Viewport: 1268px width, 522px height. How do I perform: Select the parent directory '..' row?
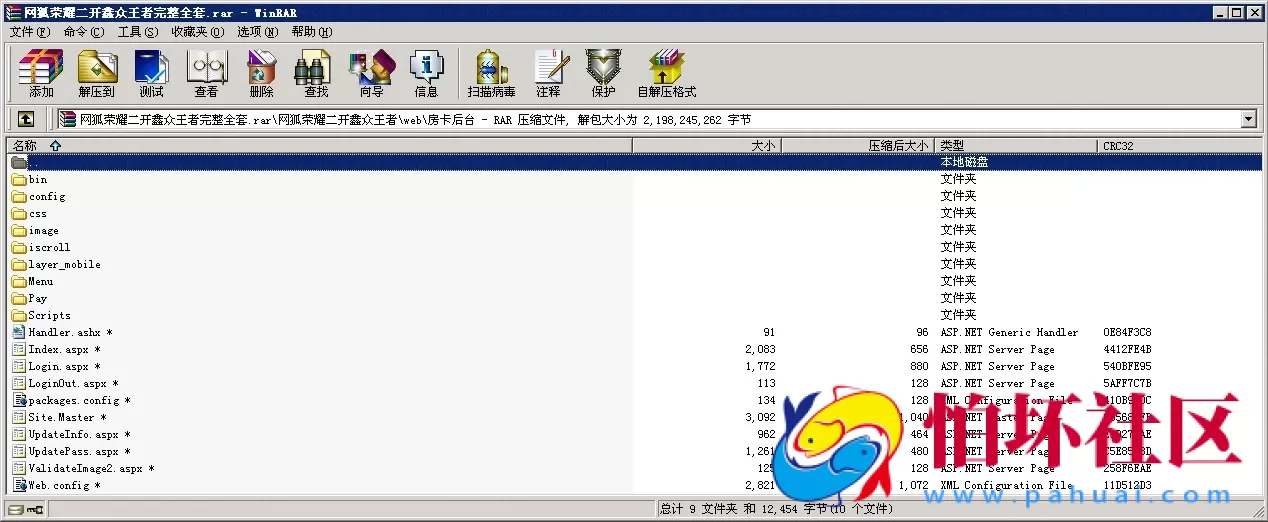click(634, 163)
